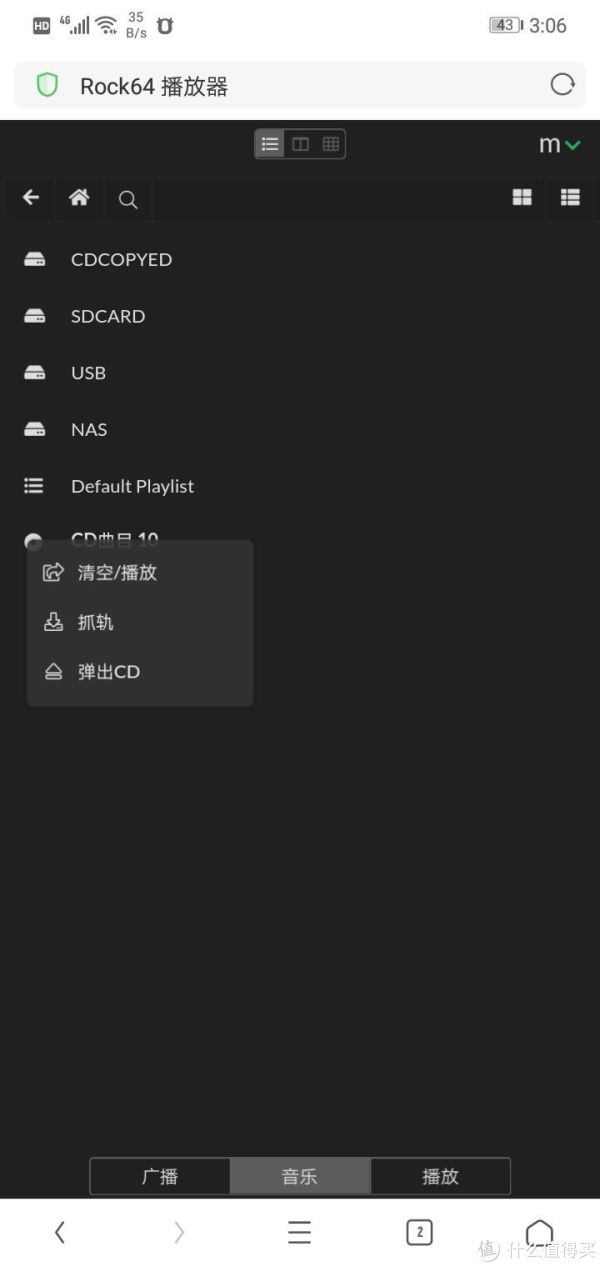The height and width of the screenshot is (1267, 600).
Task: Open the browser hamburger menu
Action: pyautogui.click(x=299, y=1232)
